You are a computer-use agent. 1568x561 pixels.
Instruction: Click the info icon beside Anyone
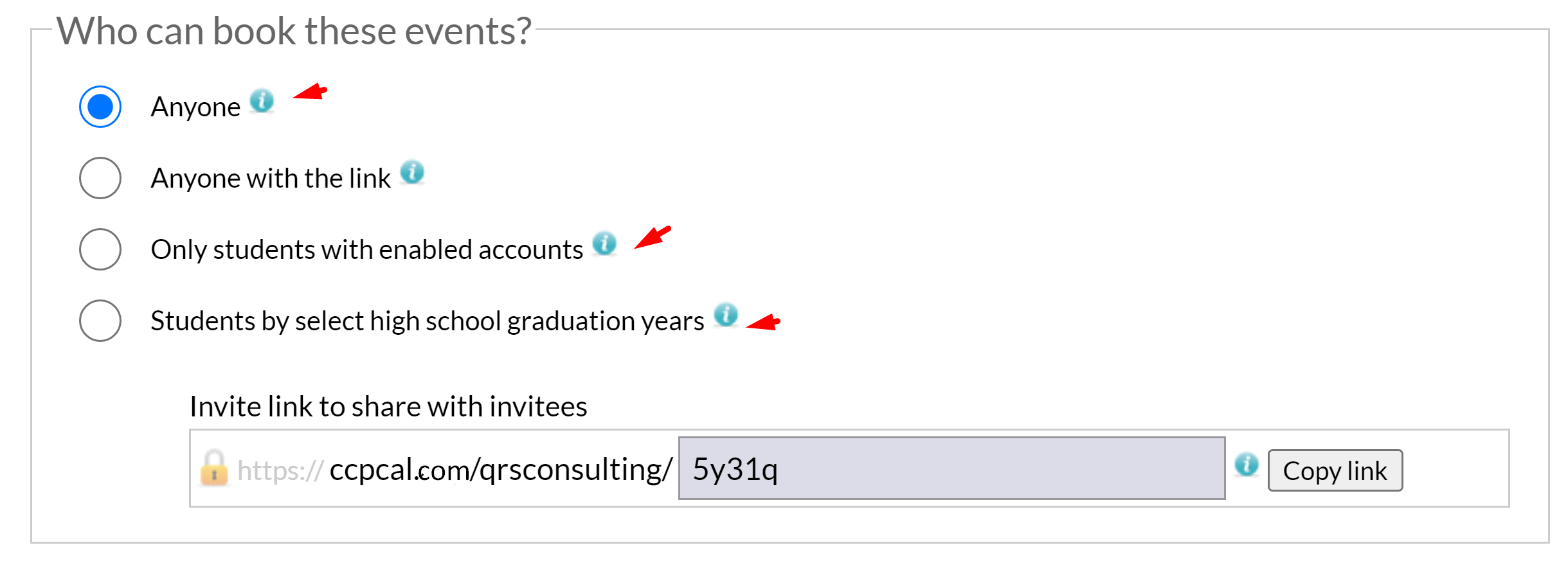coord(262,101)
